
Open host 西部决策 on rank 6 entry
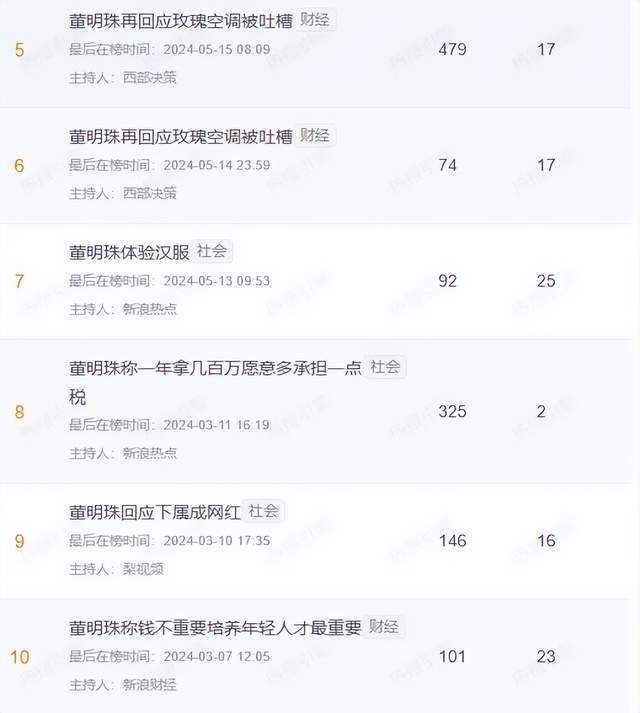[x=150, y=193]
